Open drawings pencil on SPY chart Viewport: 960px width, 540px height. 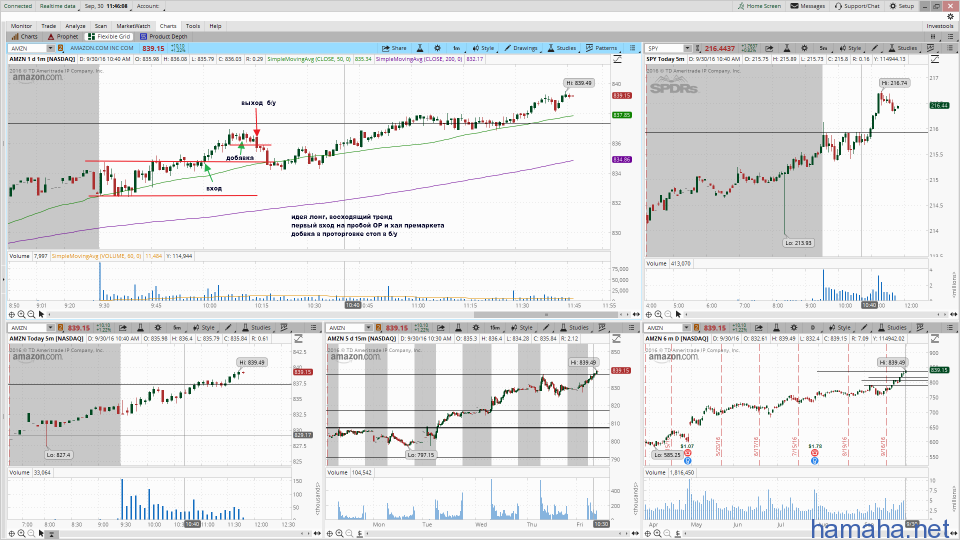[875, 48]
